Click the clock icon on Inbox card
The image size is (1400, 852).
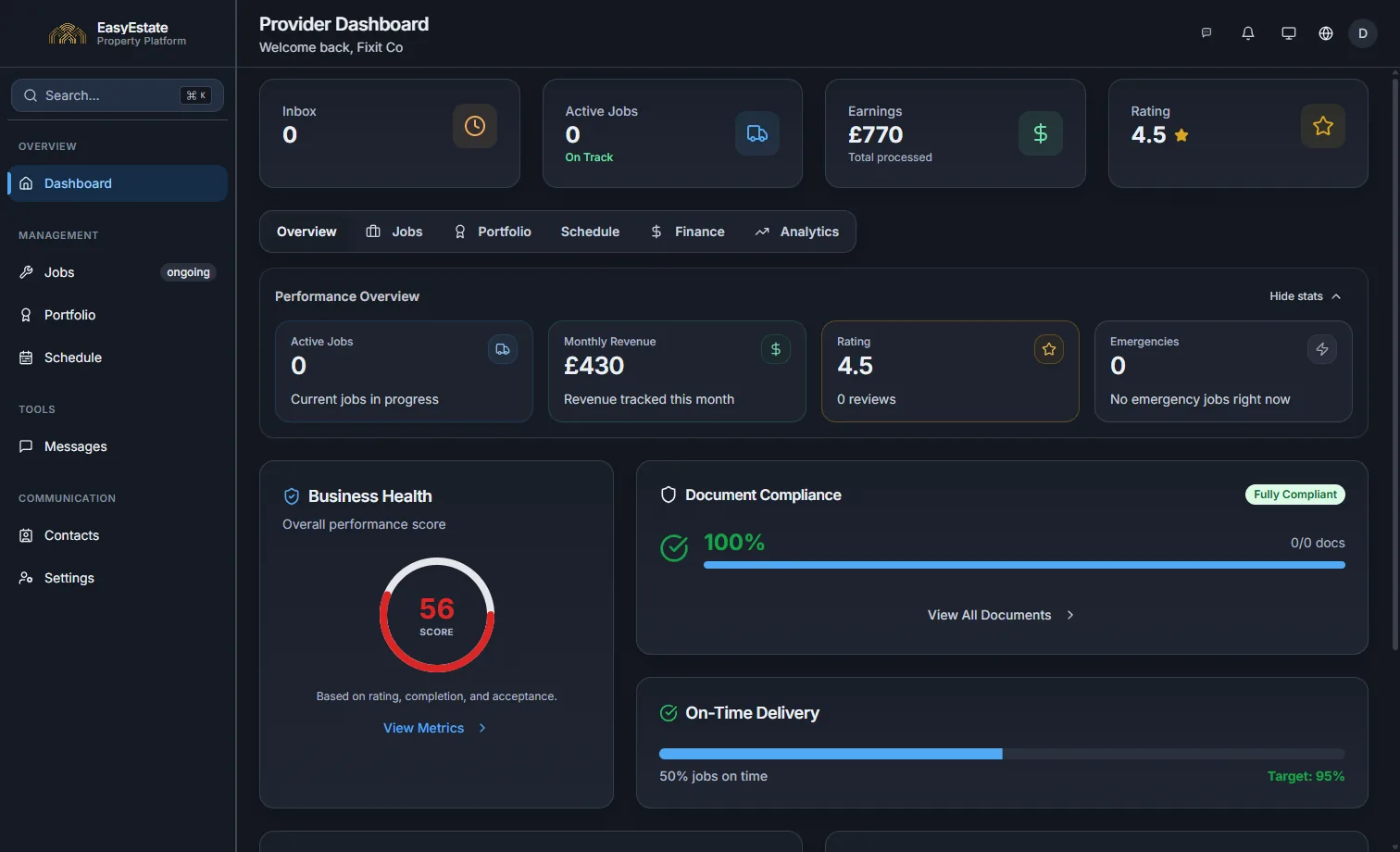[475, 126]
